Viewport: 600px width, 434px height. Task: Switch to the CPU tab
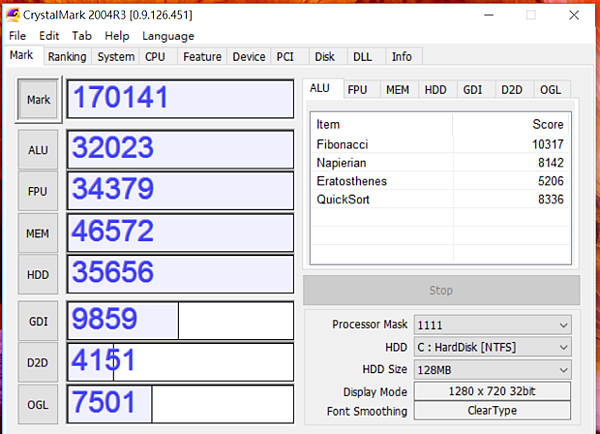(158, 57)
